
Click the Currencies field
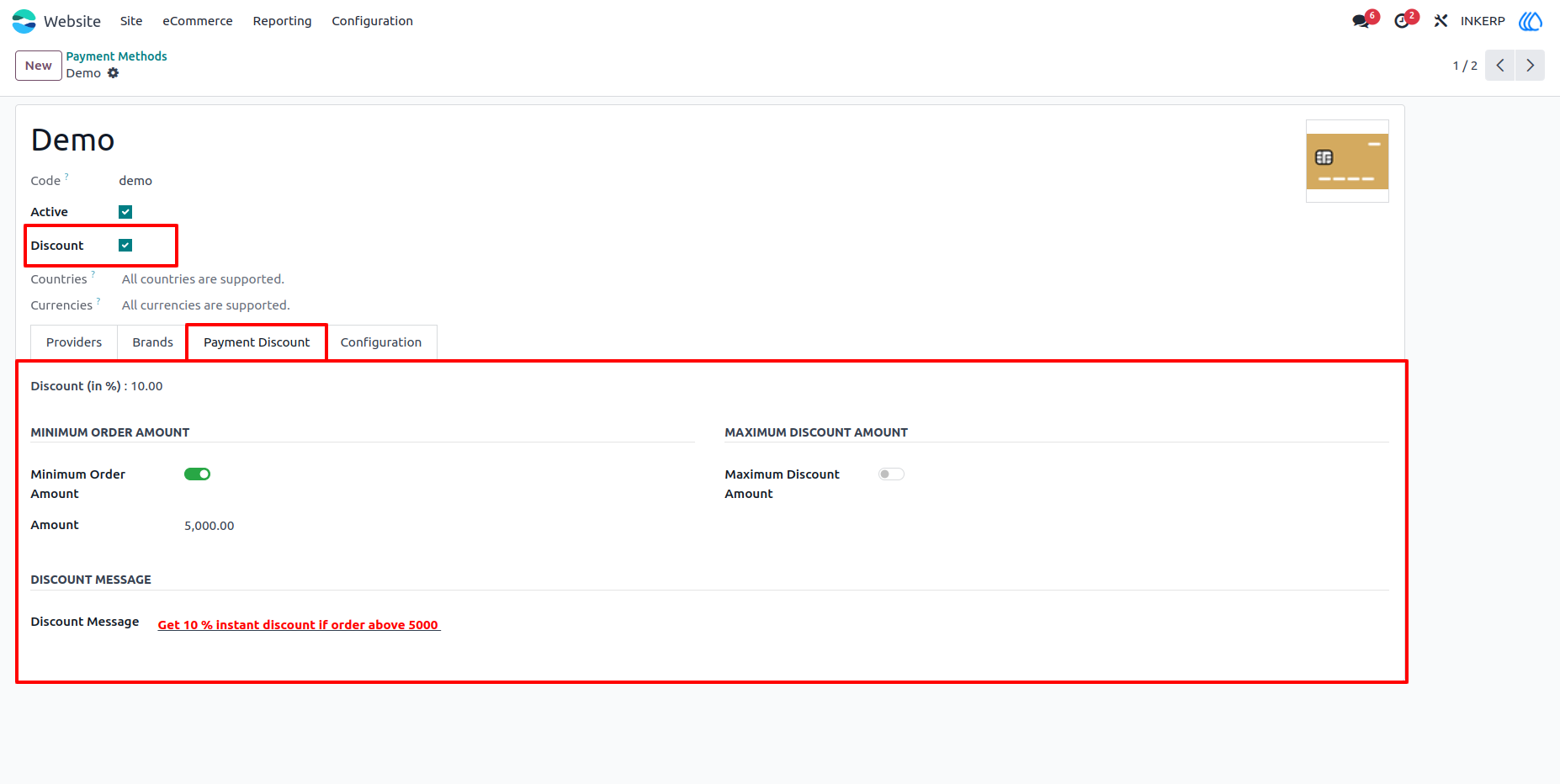click(x=206, y=305)
